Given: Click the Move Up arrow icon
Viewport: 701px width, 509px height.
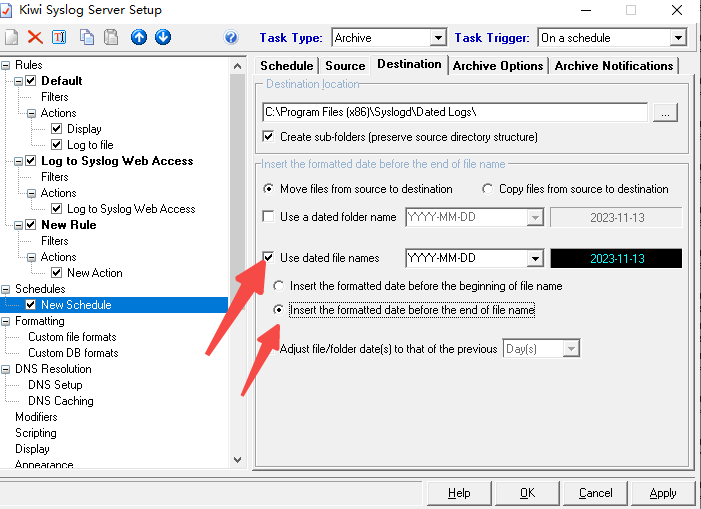Looking at the screenshot, I should pos(139,37).
